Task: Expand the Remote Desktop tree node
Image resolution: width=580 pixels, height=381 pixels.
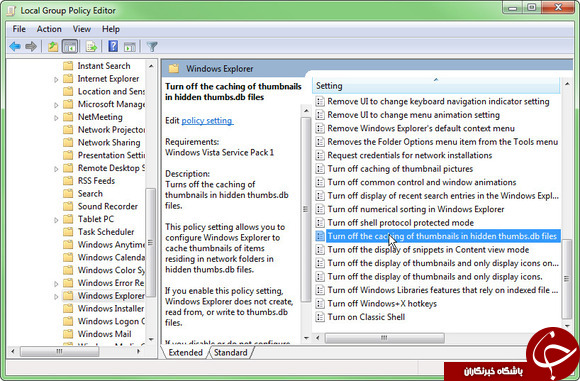Action: pos(56,169)
